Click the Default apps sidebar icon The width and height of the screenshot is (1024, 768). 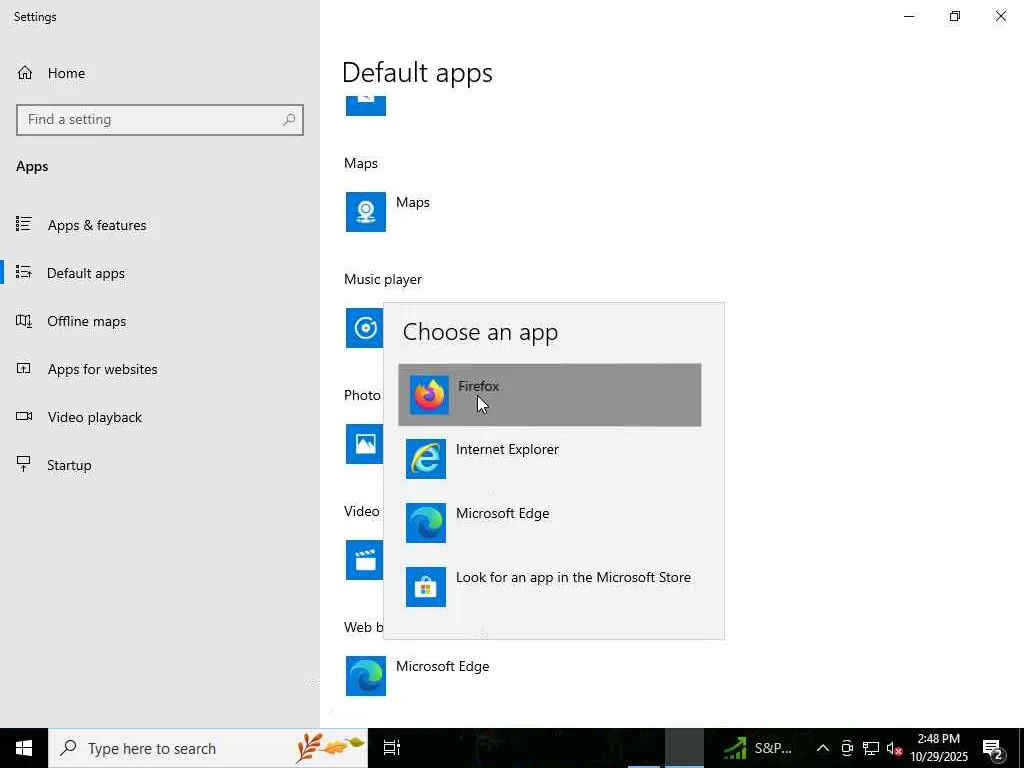[x=24, y=272]
